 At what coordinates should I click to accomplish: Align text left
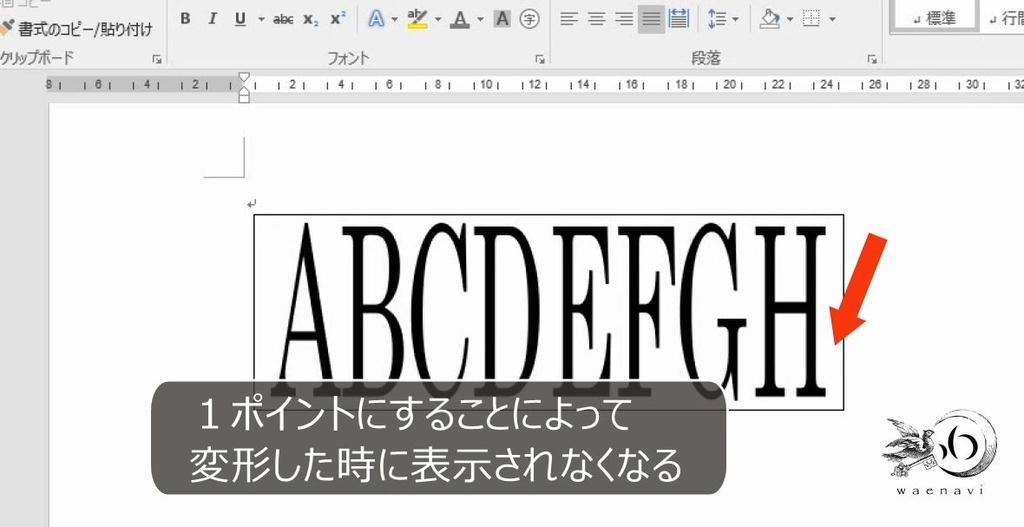569,19
